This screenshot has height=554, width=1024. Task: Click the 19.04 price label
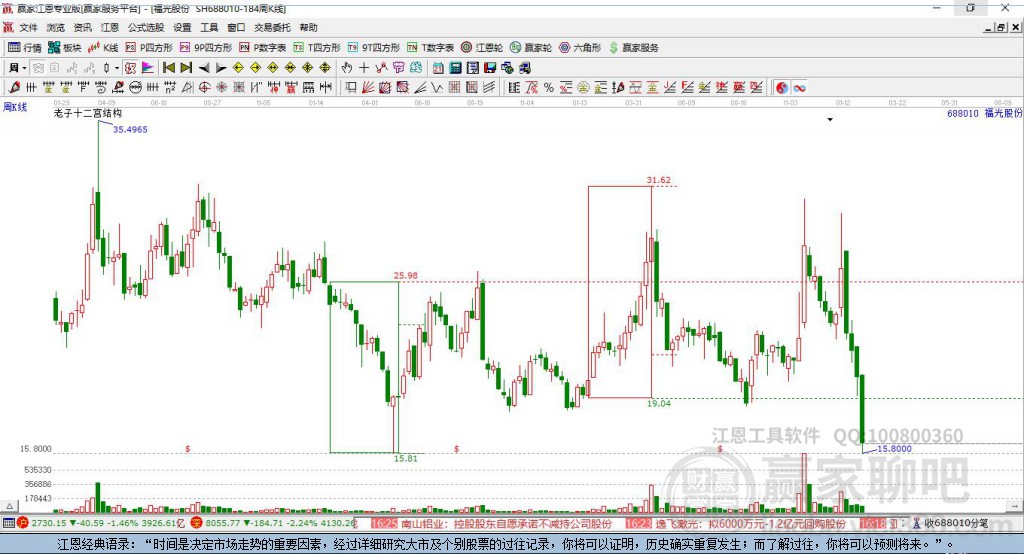point(658,403)
